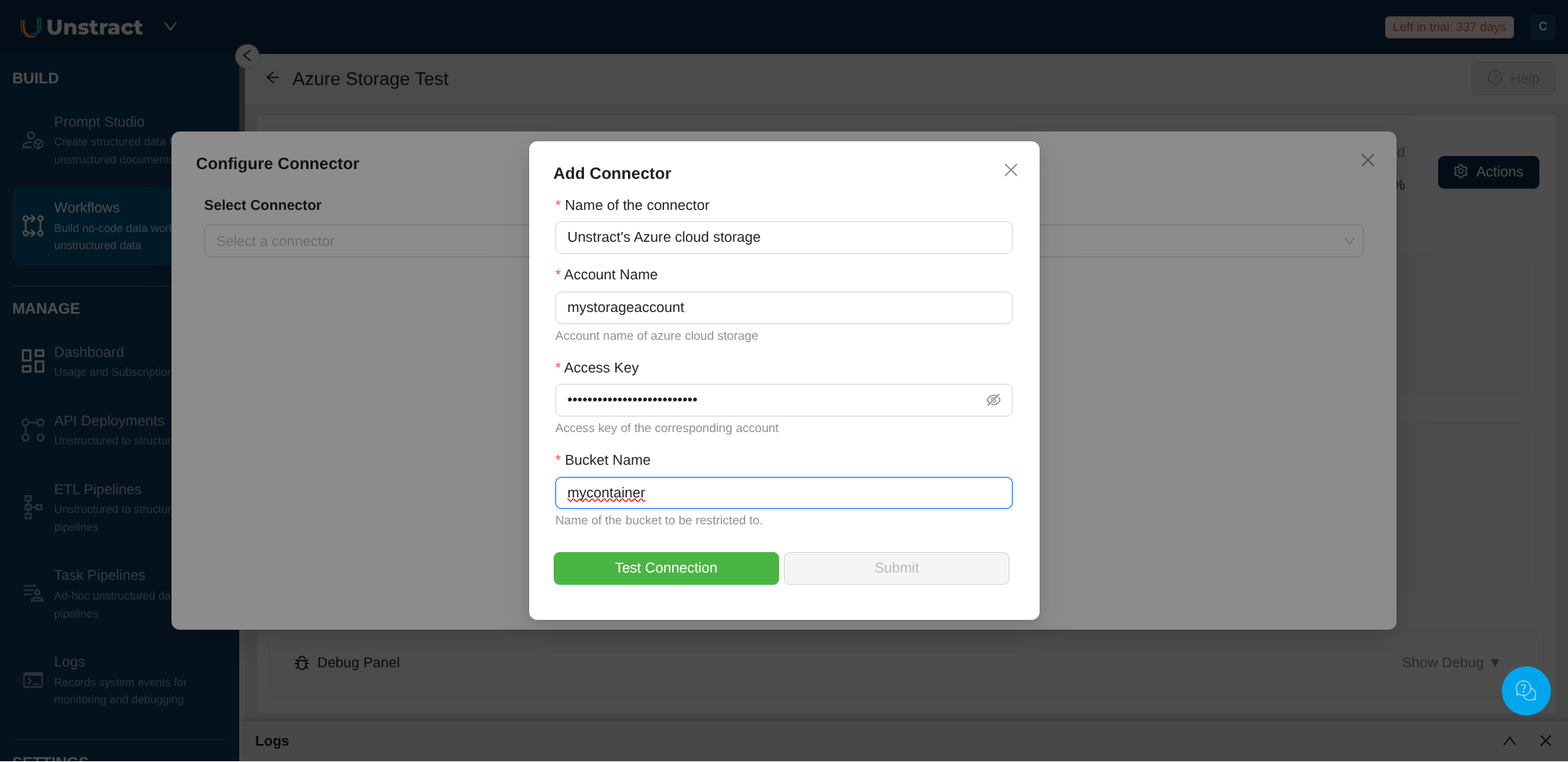This screenshot has height=762, width=1568.
Task: Toggle Access Key visibility eye icon
Action: (993, 400)
